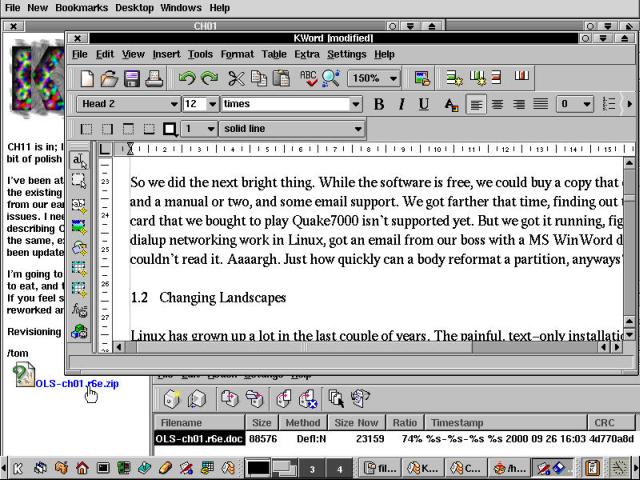The image size is (640, 480).
Task: Open the 150% zoom dropdown
Action: (x=394, y=78)
